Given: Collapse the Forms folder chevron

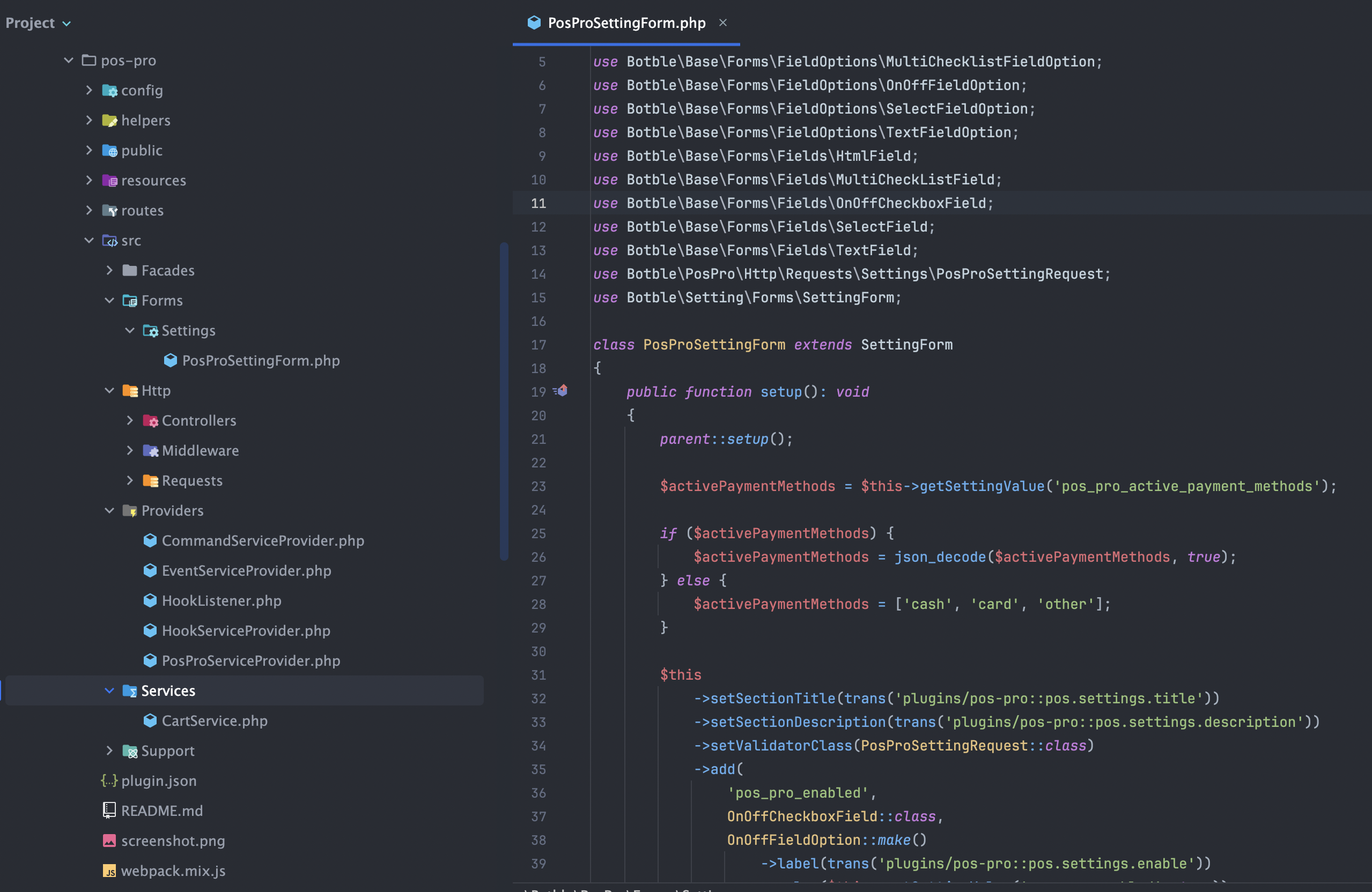Looking at the screenshot, I should [109, 300].
